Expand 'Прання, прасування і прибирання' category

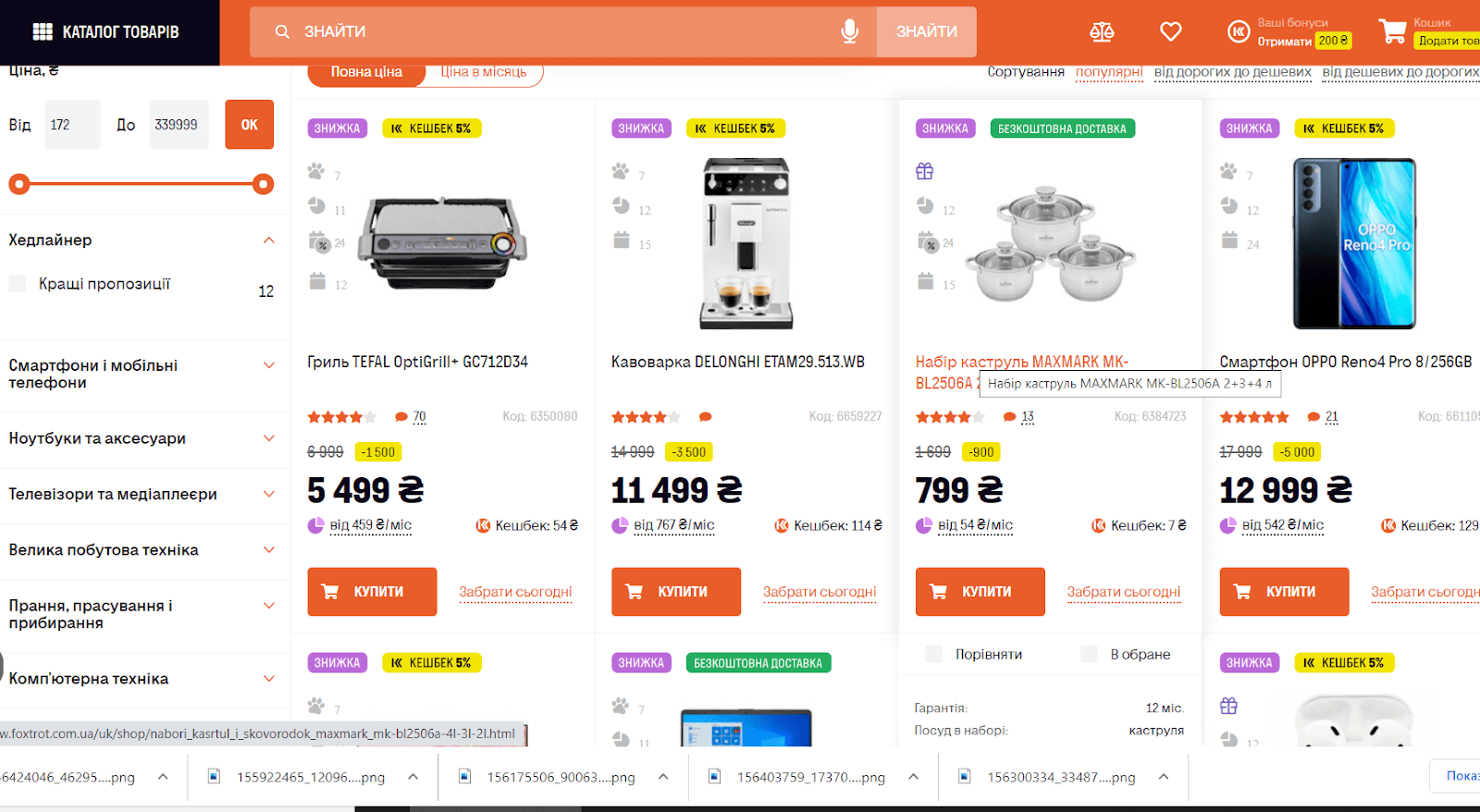click(269, 606)
